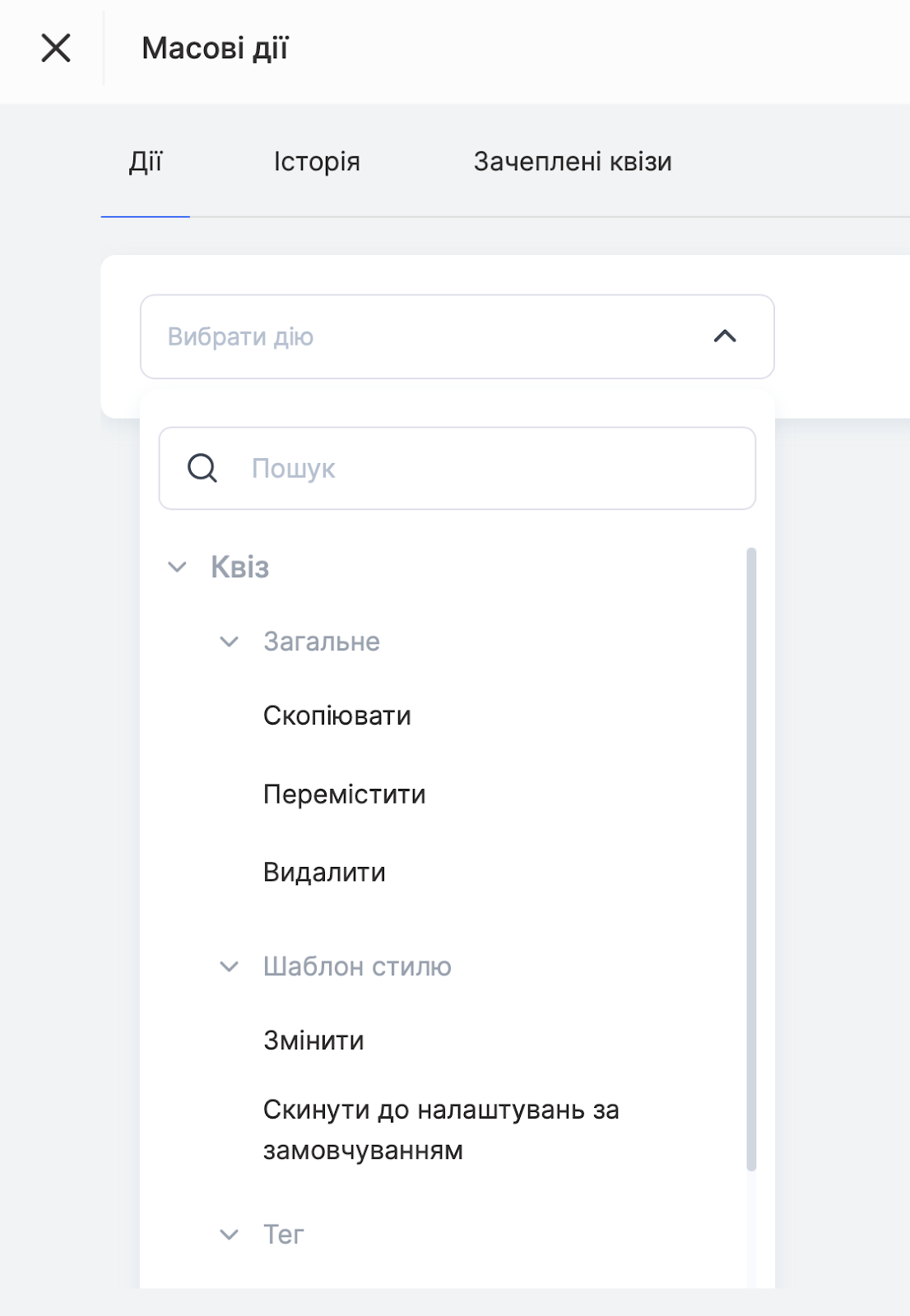Collapse the Тег section chevron
Viewport: 910px width, 1316px height.
click(230, 1235)
